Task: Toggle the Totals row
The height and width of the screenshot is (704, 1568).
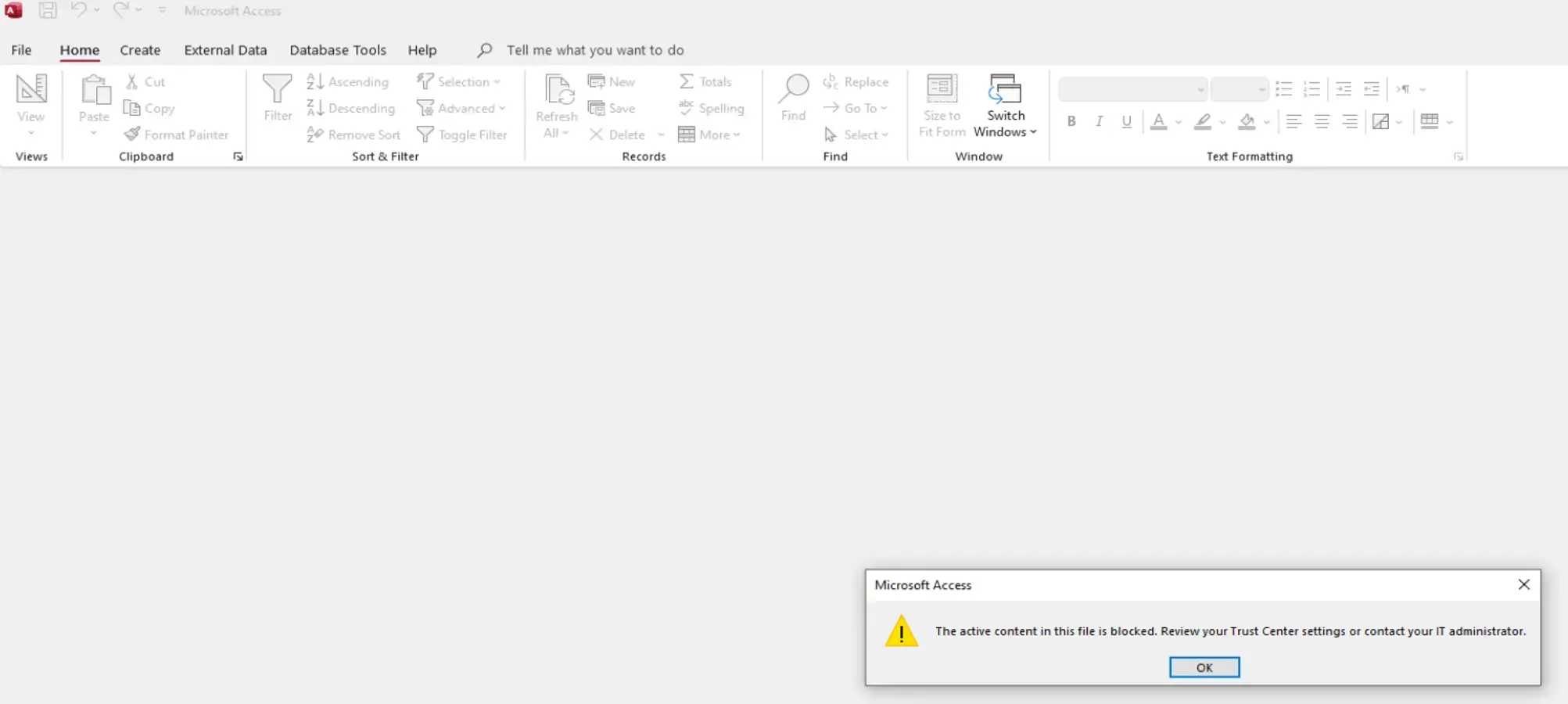Action: (705, 81)
